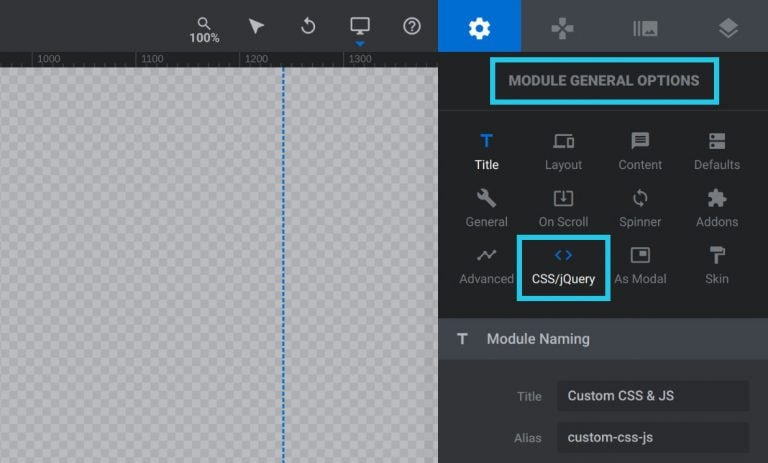Open the help question mark icon

pyautogui.click(x=412, y=26)
